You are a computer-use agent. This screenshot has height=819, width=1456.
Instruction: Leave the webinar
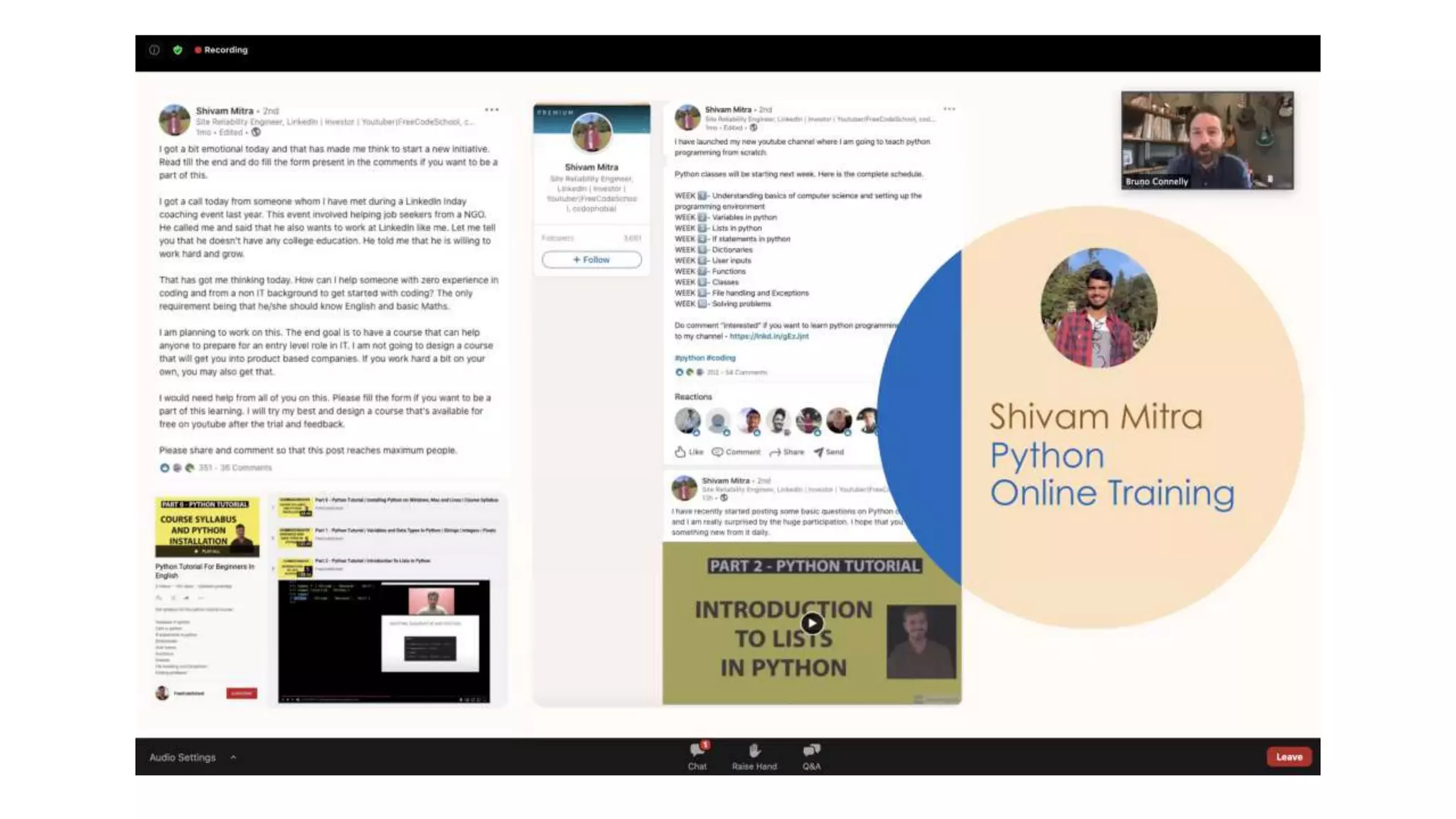pos(1288,756)
